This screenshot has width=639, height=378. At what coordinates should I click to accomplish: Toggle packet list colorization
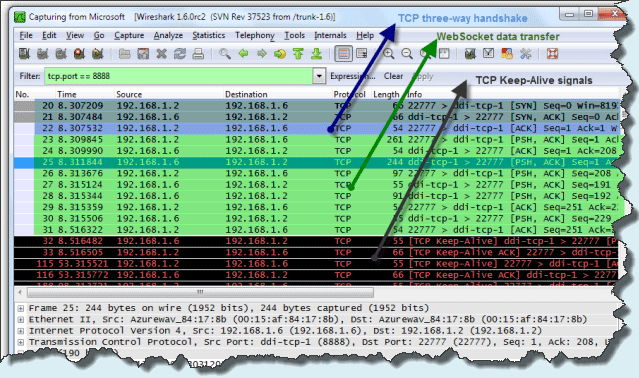pos(344,54)
